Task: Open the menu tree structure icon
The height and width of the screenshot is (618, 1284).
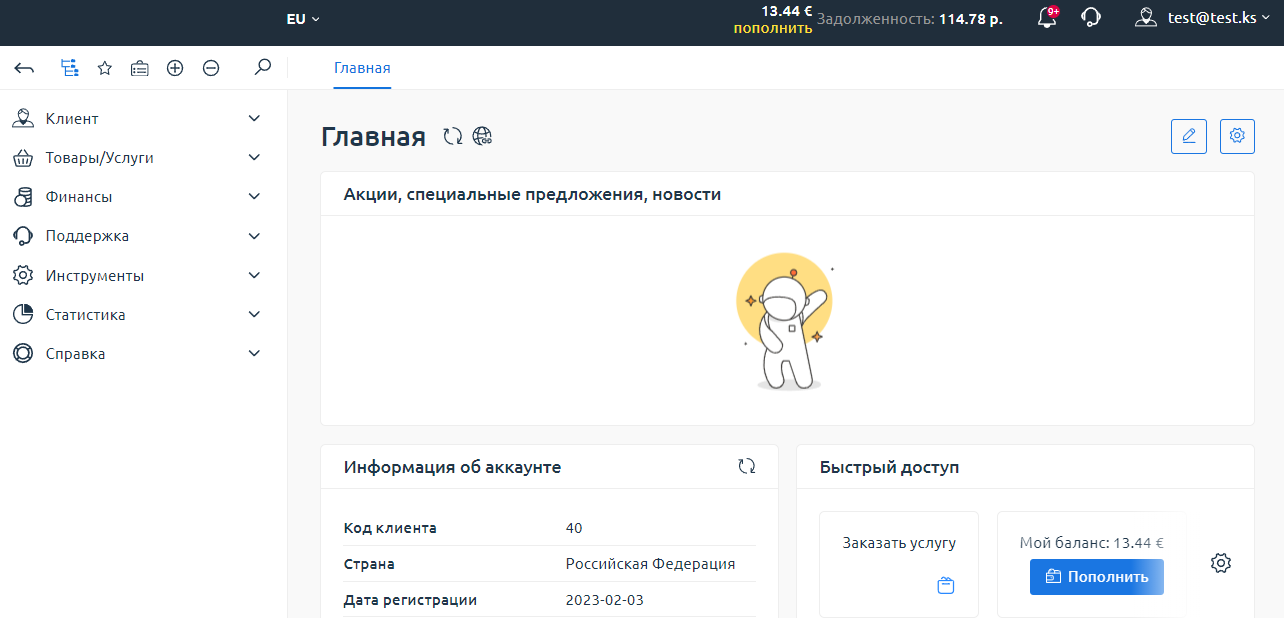Action: click(x=69, y=68)
